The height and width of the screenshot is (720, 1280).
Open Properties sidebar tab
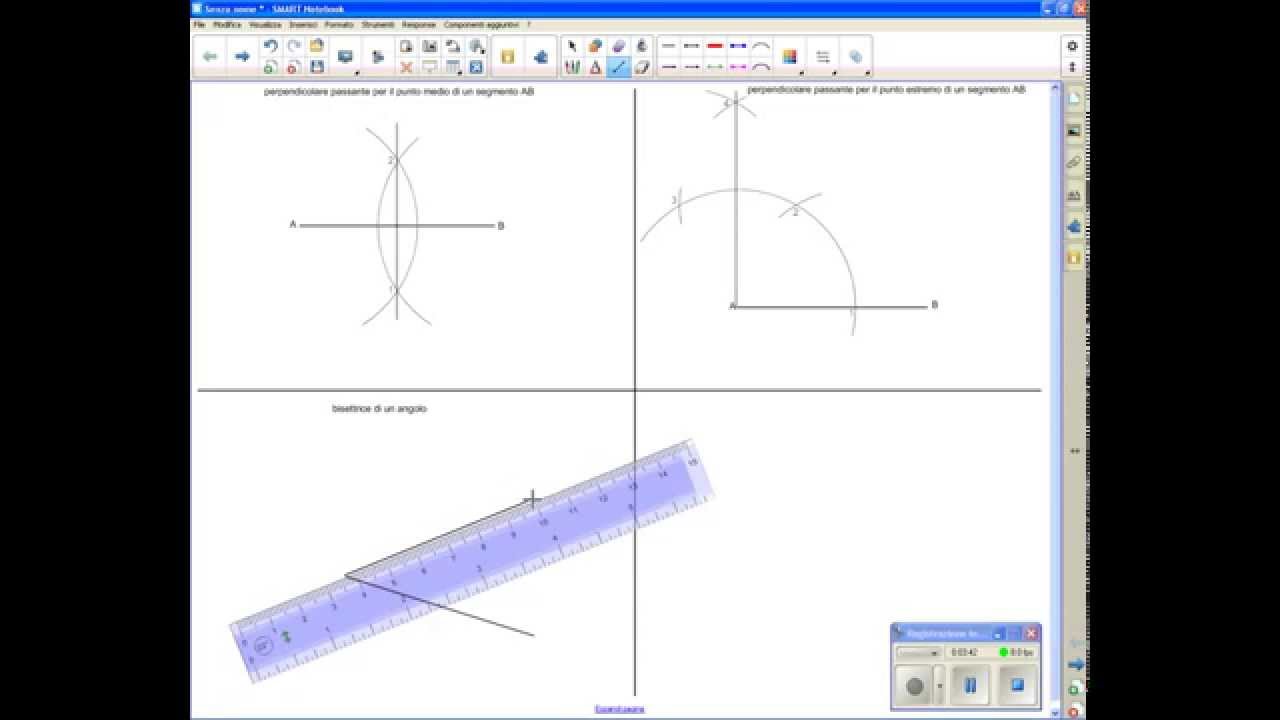click(x=1074, y=194)
